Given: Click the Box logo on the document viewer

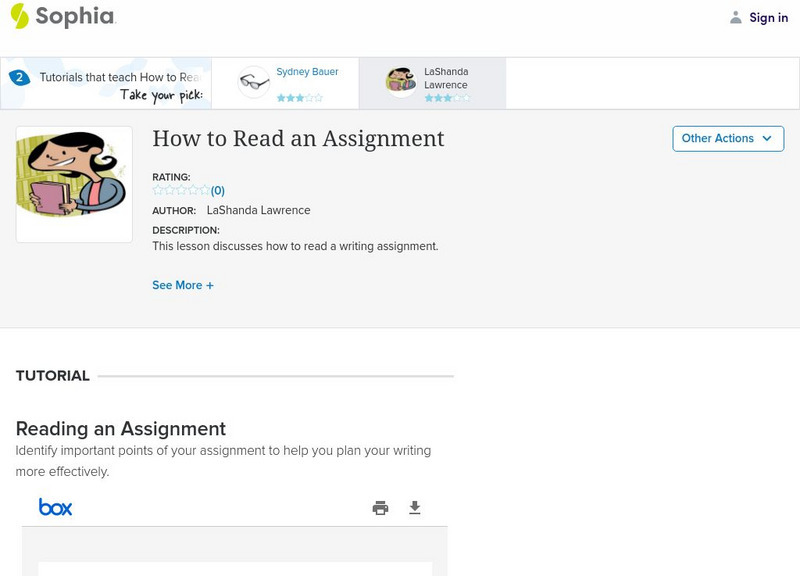Looking at the screenshot, I should point(57,507).
